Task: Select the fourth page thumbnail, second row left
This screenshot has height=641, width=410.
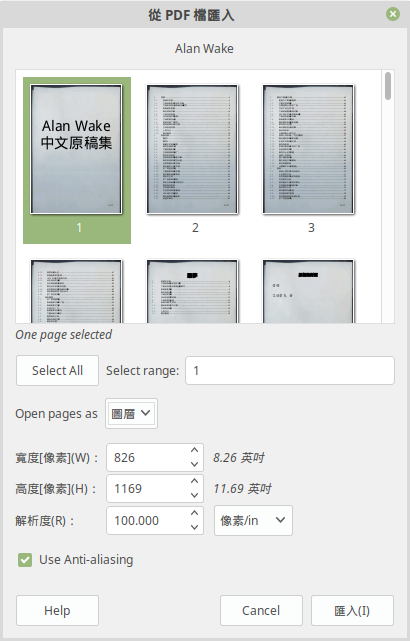Action: (x=76, y=291)
